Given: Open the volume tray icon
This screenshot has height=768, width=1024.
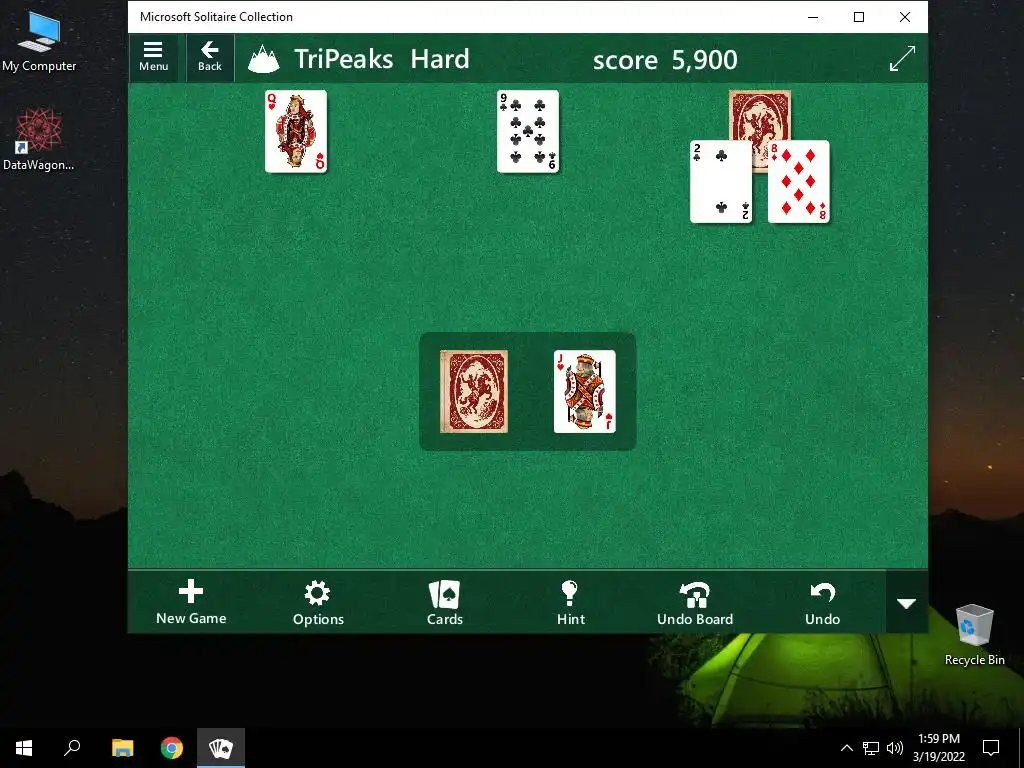Looking at the screenshot, I should click(x=895, y=748).
